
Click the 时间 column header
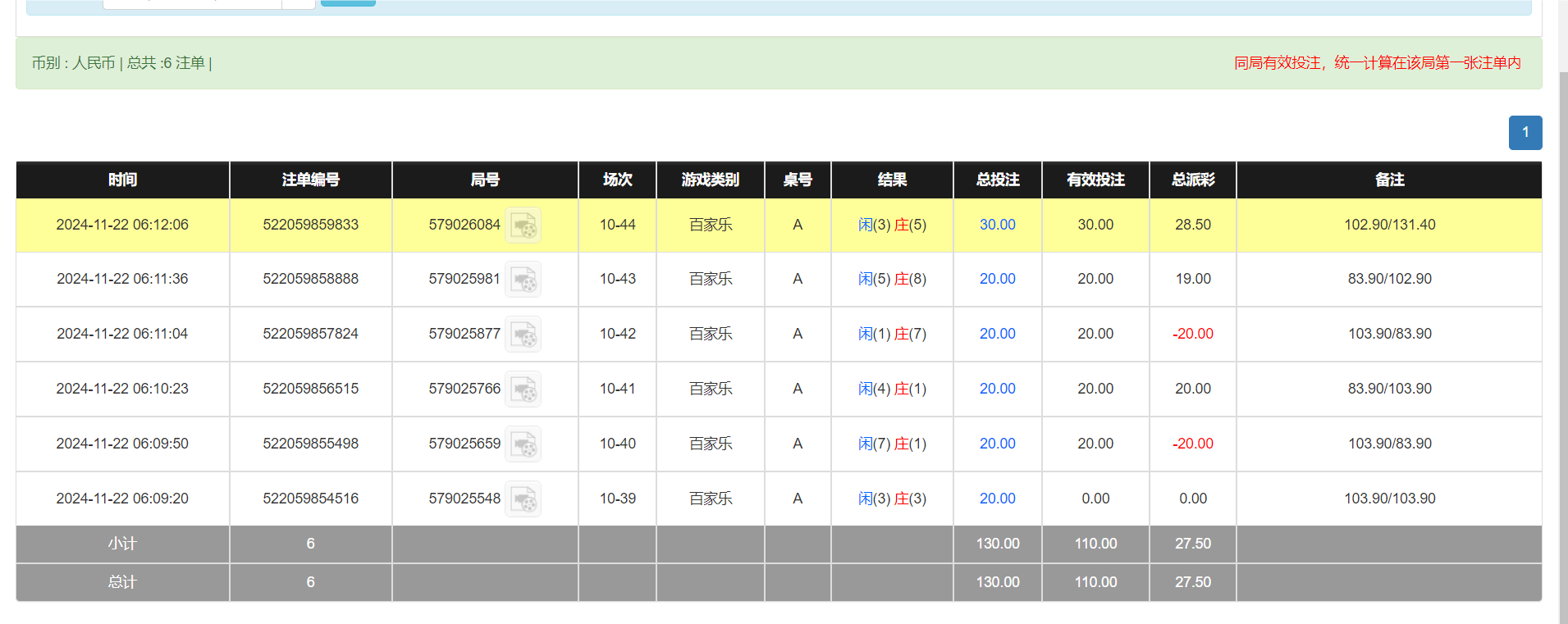(x=122, y=180)
